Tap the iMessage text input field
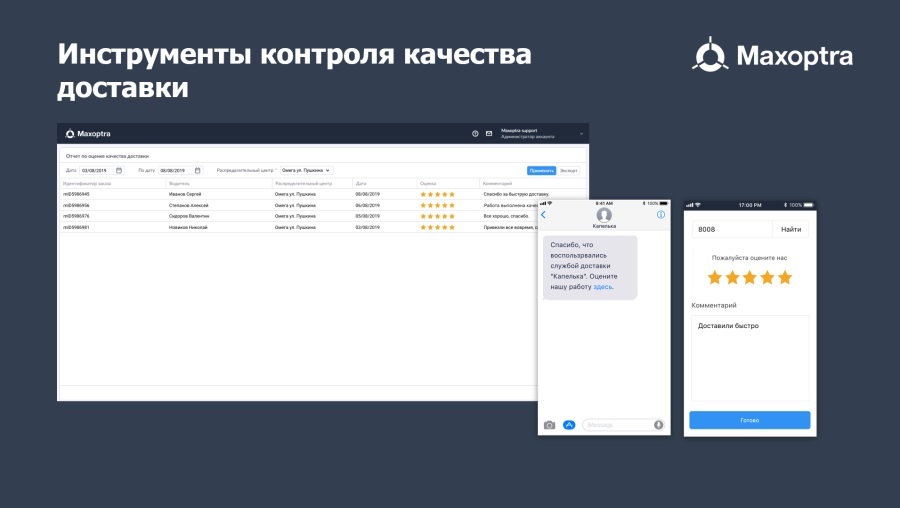This screenshot has height=508, width=900. 623,425
